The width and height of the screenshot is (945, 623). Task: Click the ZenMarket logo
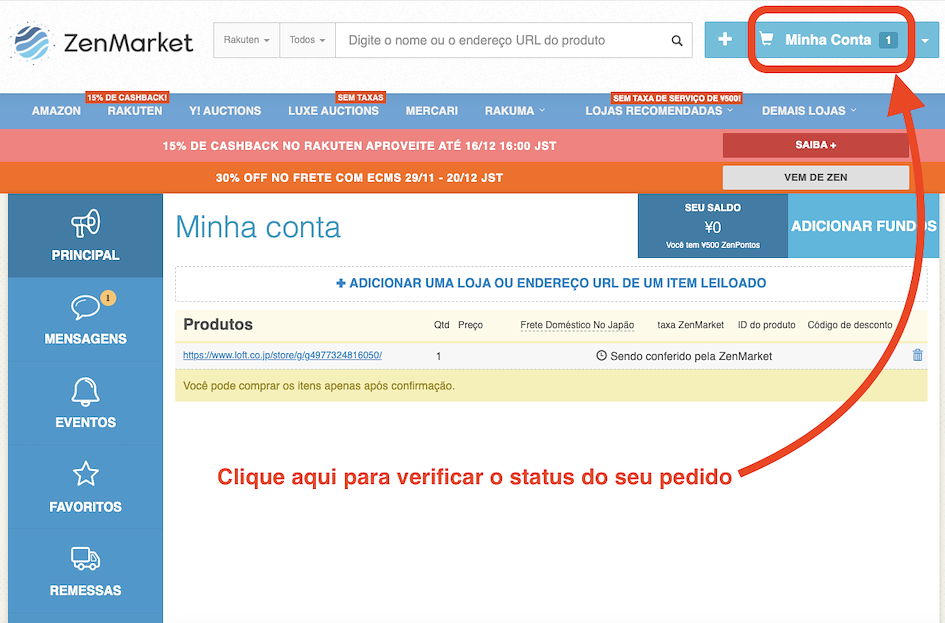[x=101, y=42]
